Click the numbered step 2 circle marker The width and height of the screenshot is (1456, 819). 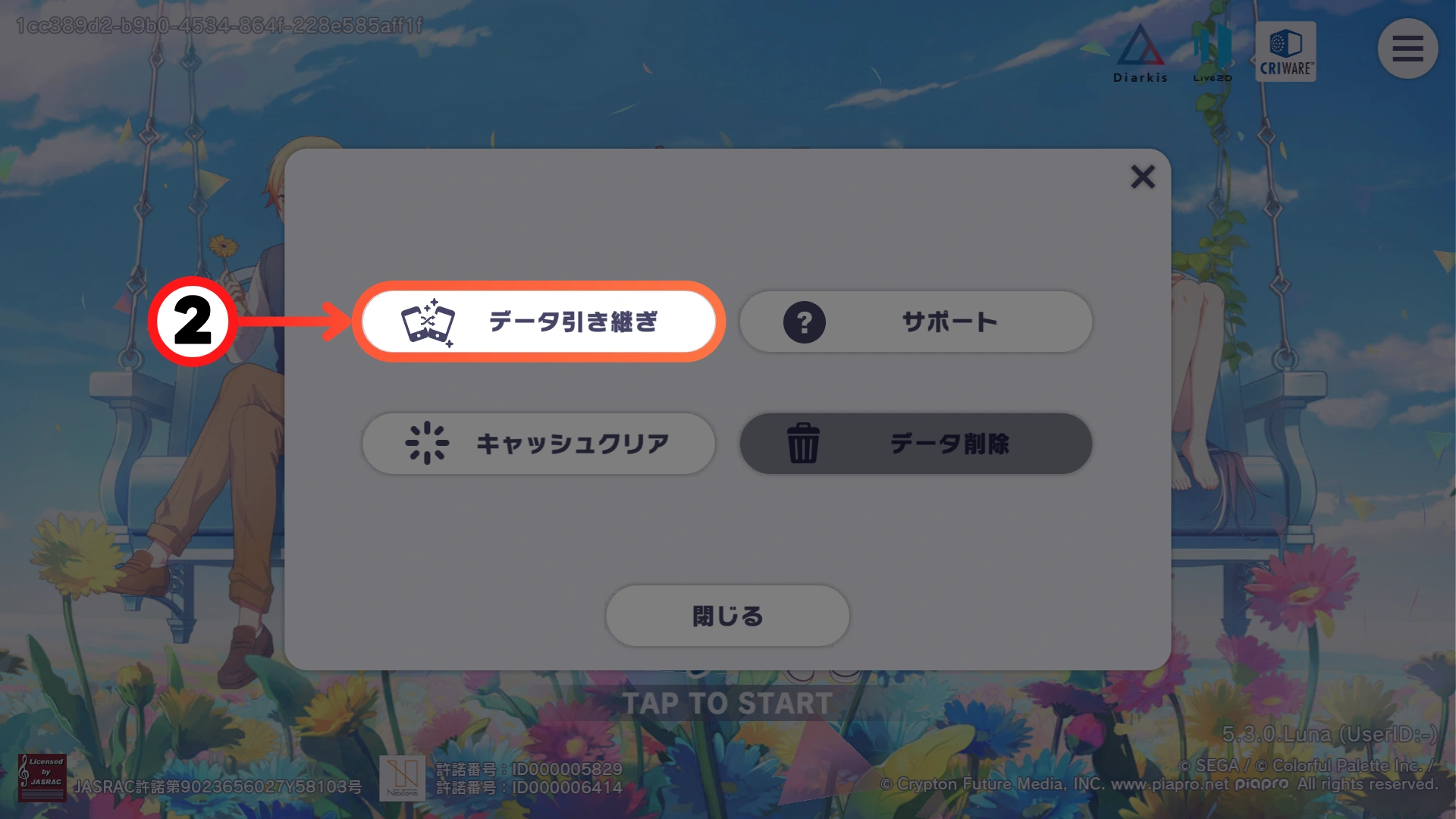[193, 322]
